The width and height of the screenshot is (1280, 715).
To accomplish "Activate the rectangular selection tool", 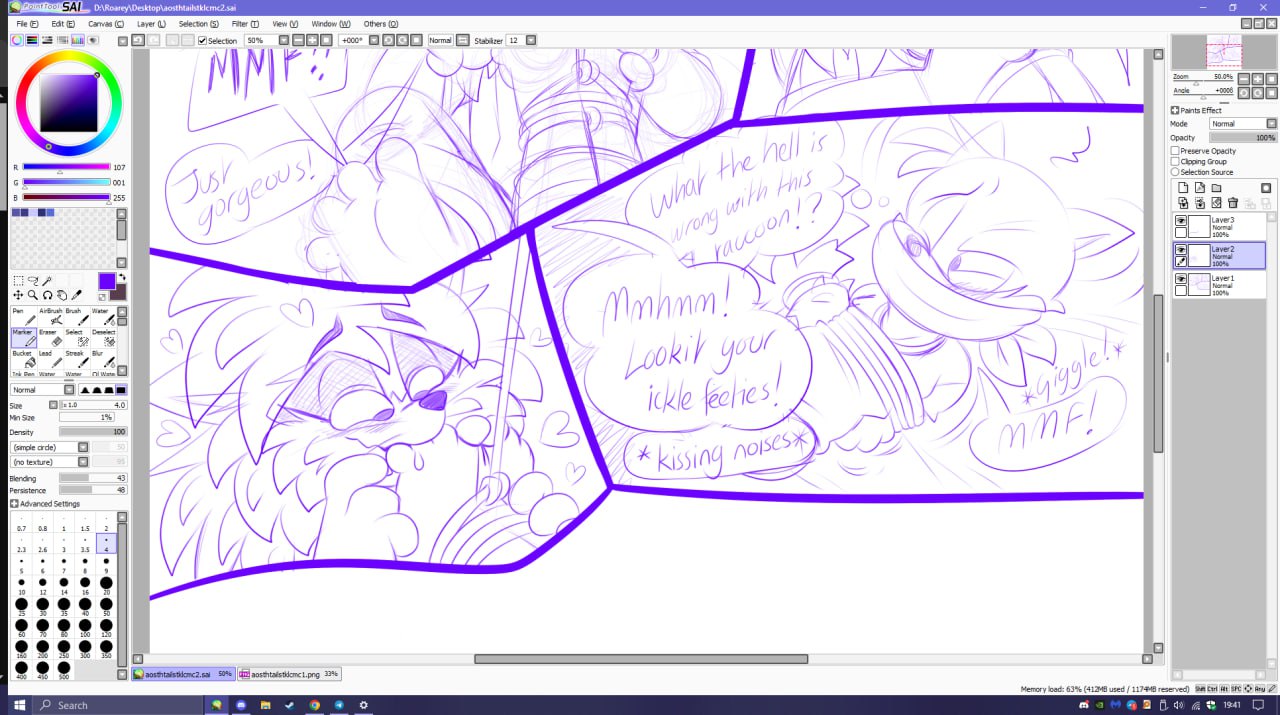I will pyautogui.click(x=18, y=281).
